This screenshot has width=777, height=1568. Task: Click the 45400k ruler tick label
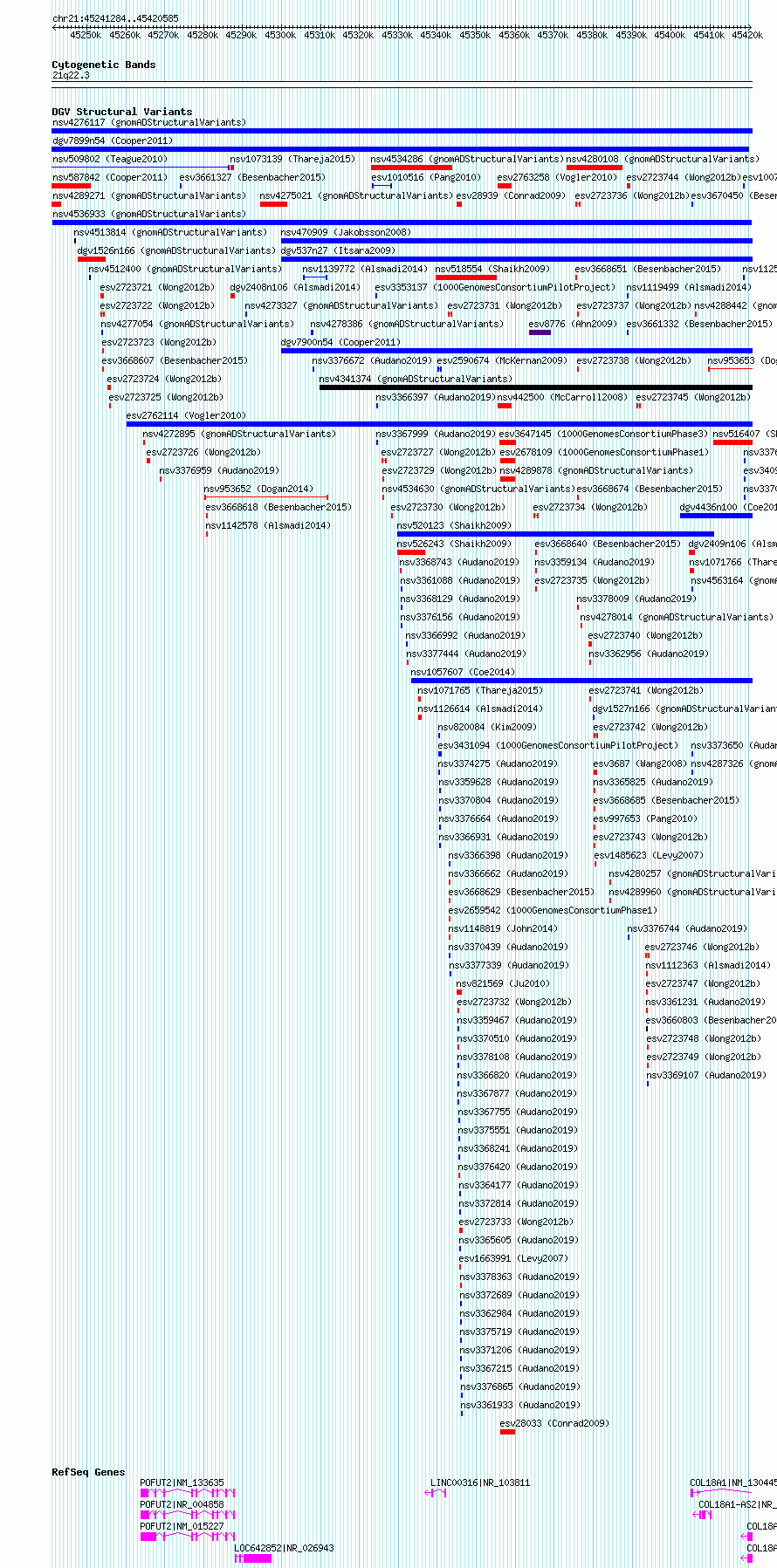click(670, 35)
